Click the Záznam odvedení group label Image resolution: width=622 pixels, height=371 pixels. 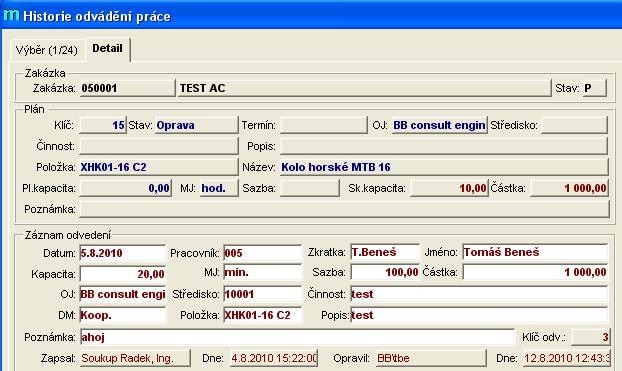pyautogui.click(x=67, y=235)
